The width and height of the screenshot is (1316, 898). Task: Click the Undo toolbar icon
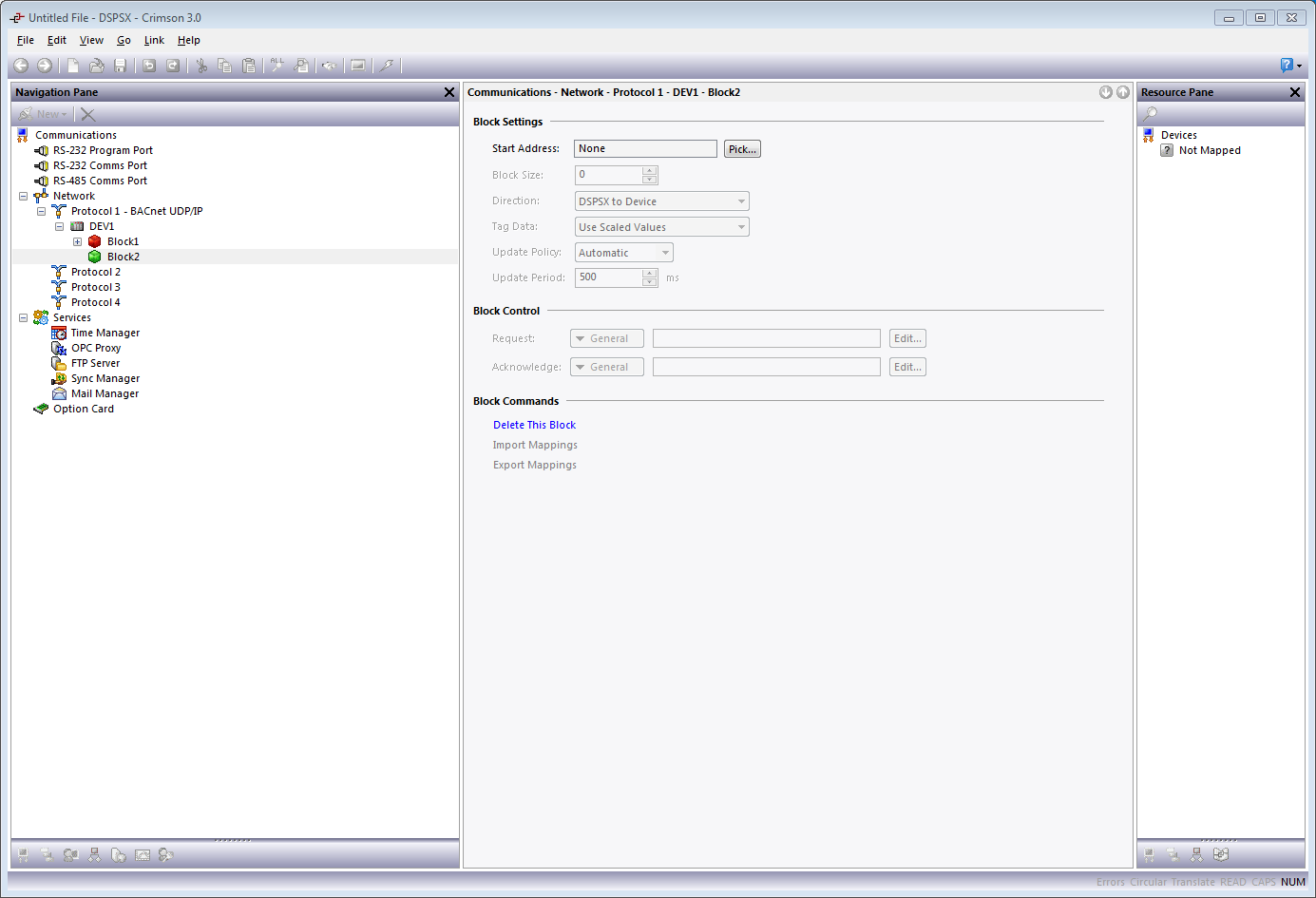pos(149,66)
